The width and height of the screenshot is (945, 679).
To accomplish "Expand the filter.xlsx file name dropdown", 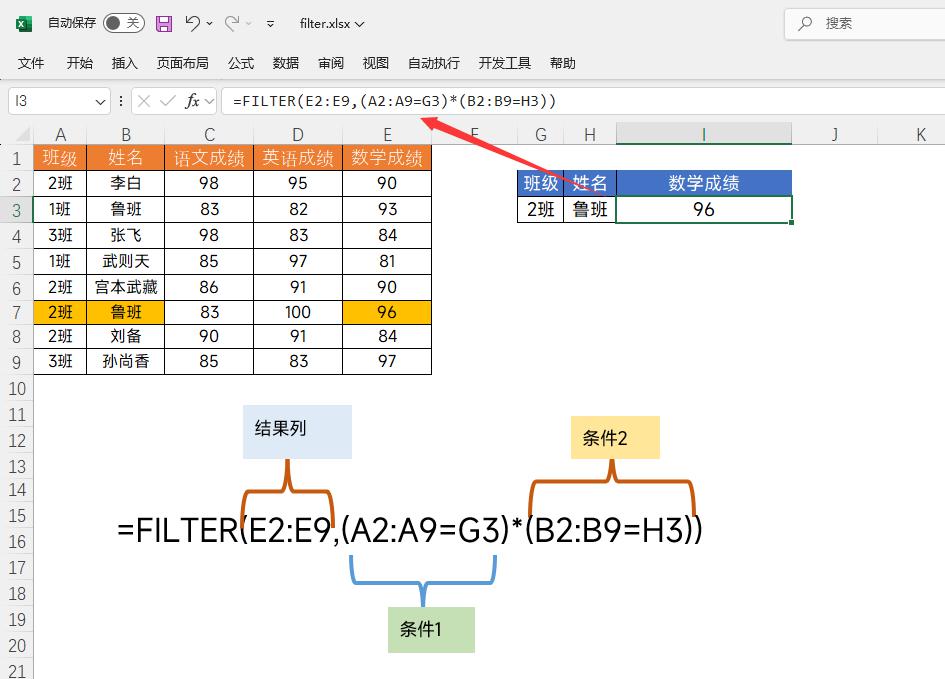I will point(360,24).
